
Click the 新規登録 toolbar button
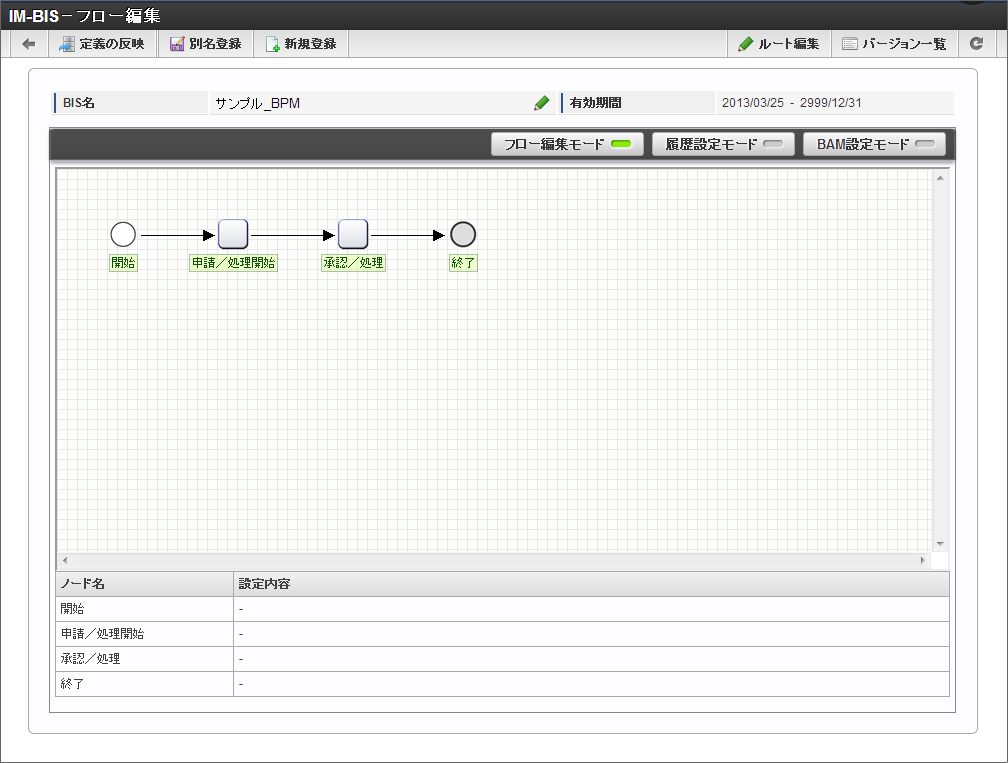(302, 44)
